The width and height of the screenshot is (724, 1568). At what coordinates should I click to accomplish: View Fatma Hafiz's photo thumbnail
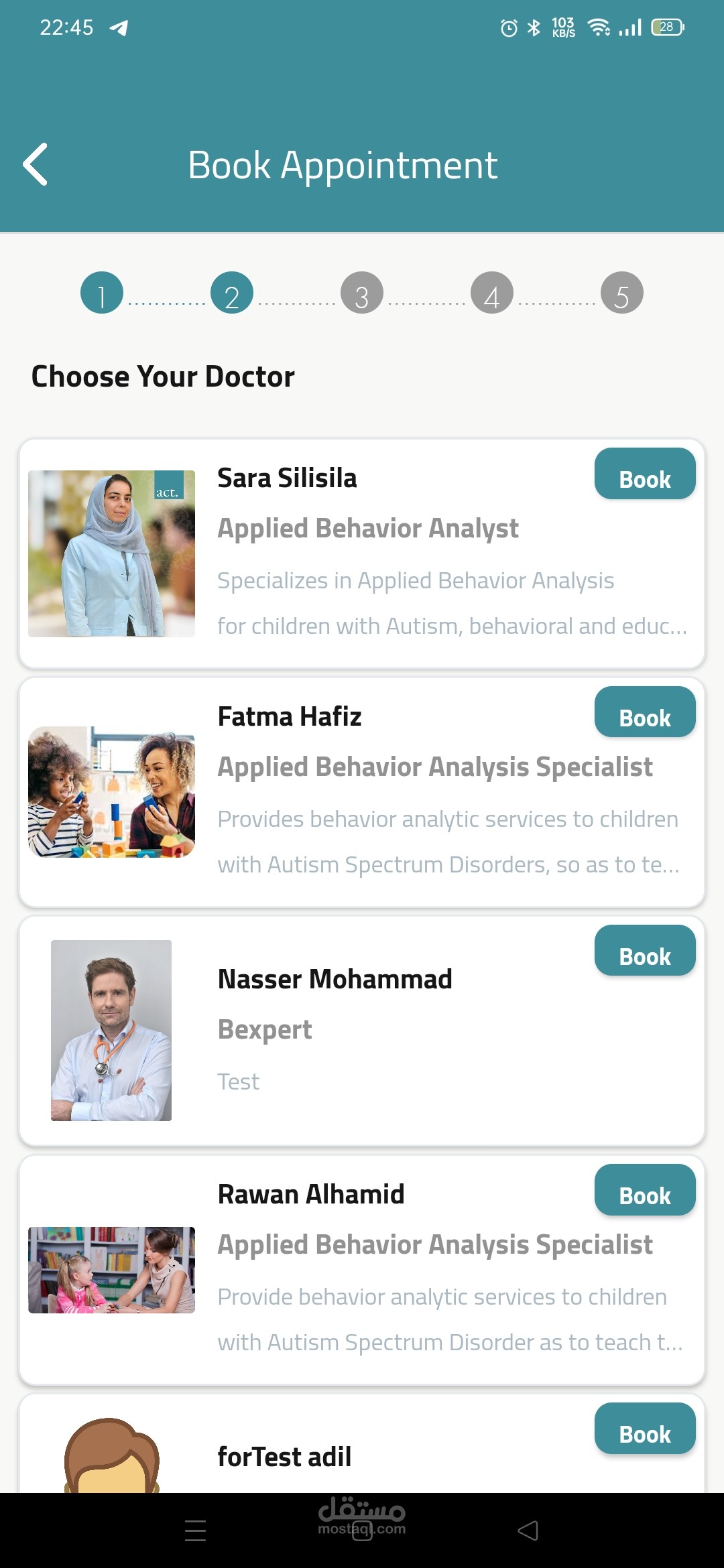pyautogui.click(x=111, y=792)
